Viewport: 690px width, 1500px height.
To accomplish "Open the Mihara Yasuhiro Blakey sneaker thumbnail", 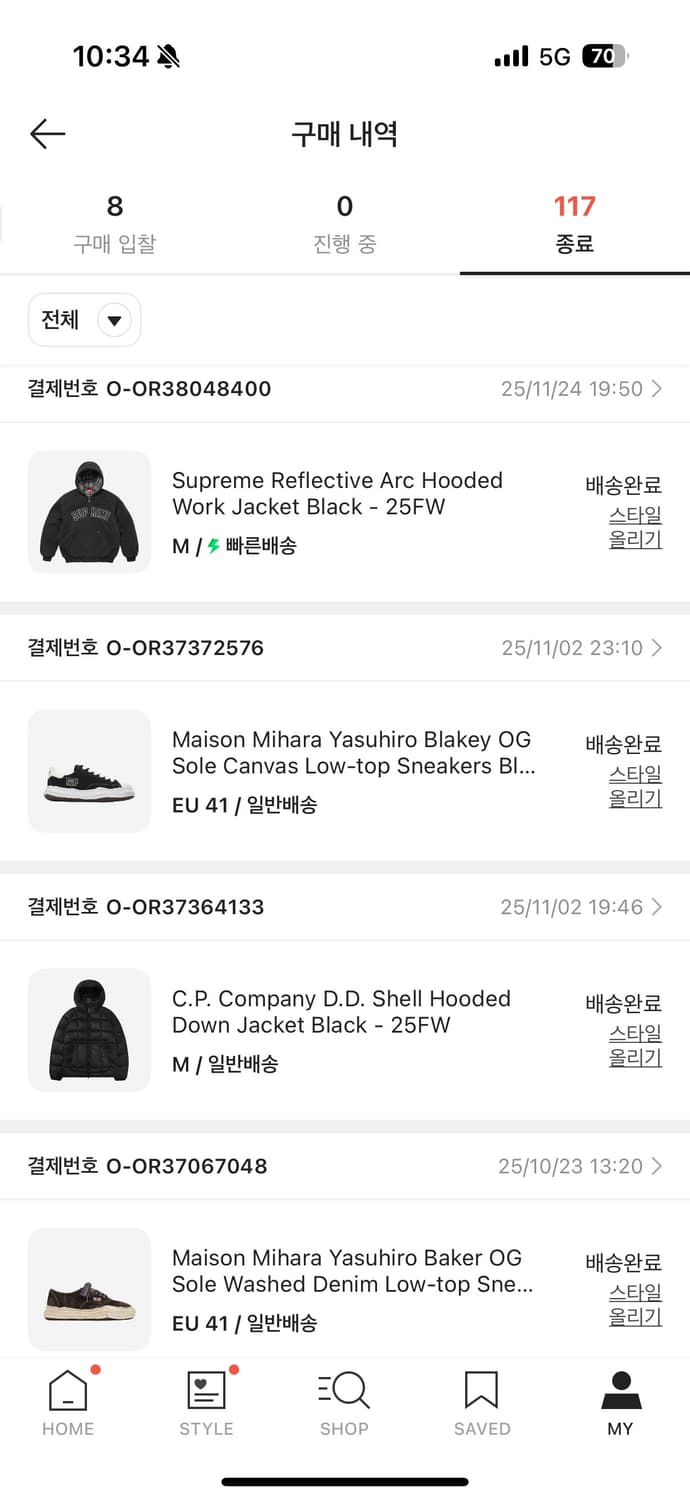I will pyautogui.click(x=88, y=771).
